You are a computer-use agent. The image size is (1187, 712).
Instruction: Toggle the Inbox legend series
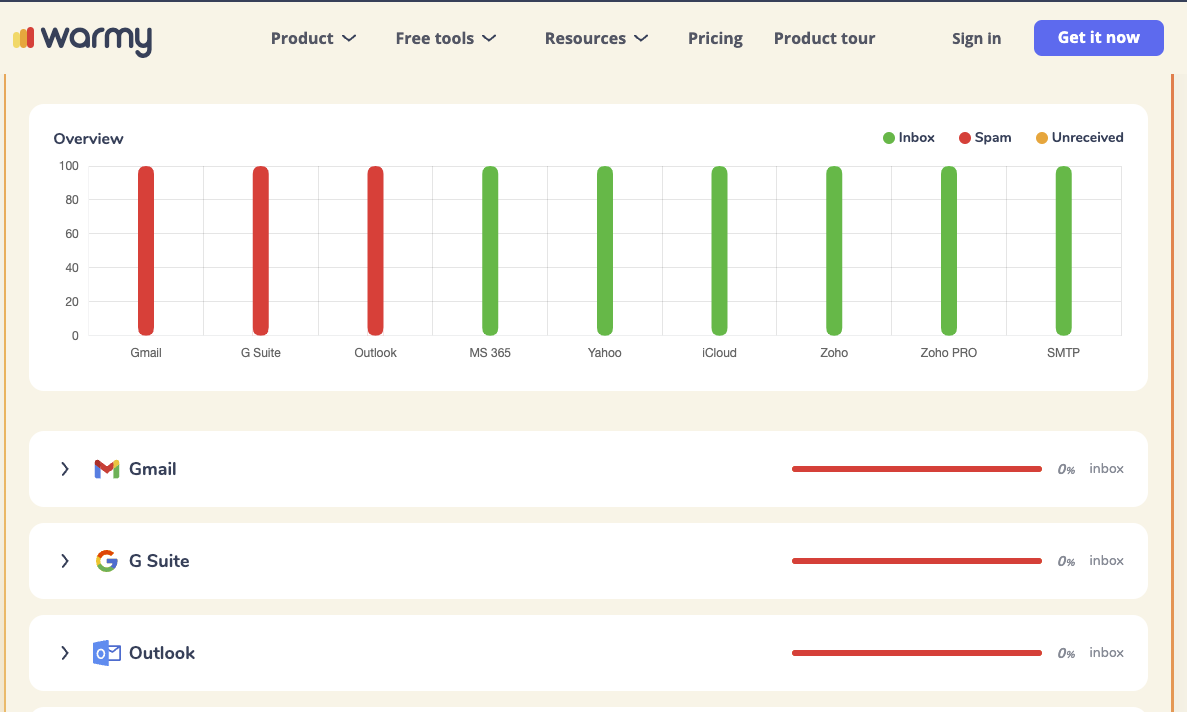pyautogui.click(x=909, y=138)
